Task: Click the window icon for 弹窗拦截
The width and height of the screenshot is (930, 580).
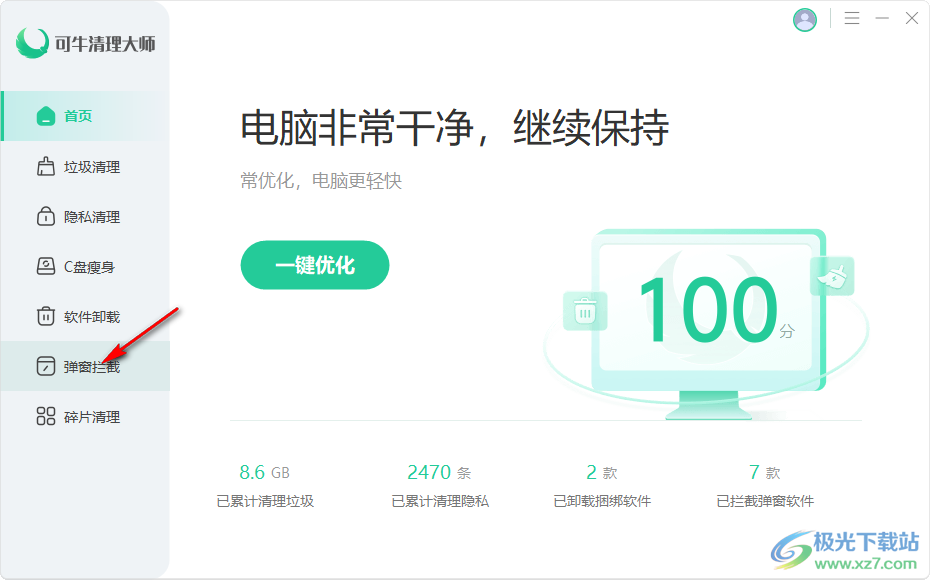Action: [x=46, y=367]
